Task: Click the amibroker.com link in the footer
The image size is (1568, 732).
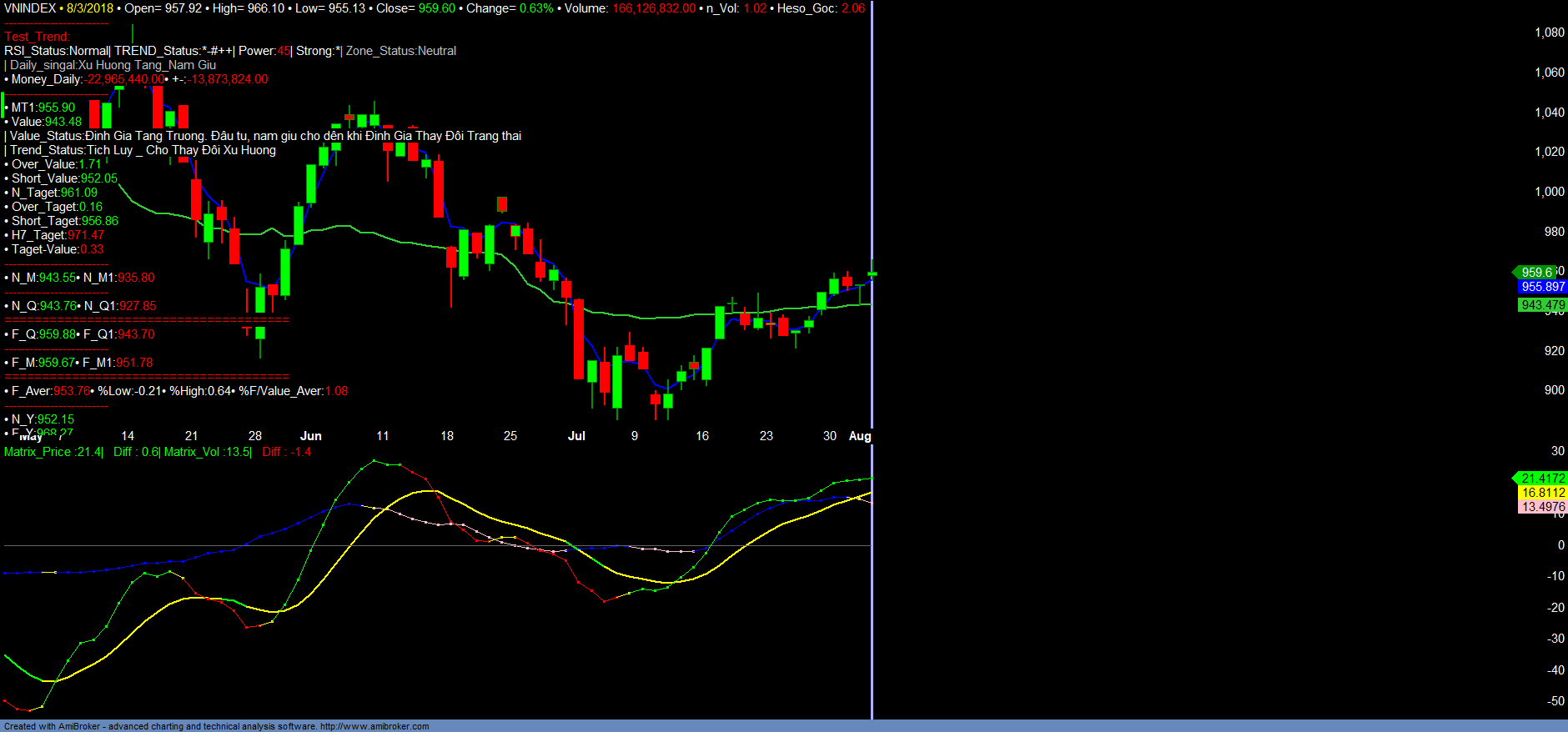Action: point(374,726)
